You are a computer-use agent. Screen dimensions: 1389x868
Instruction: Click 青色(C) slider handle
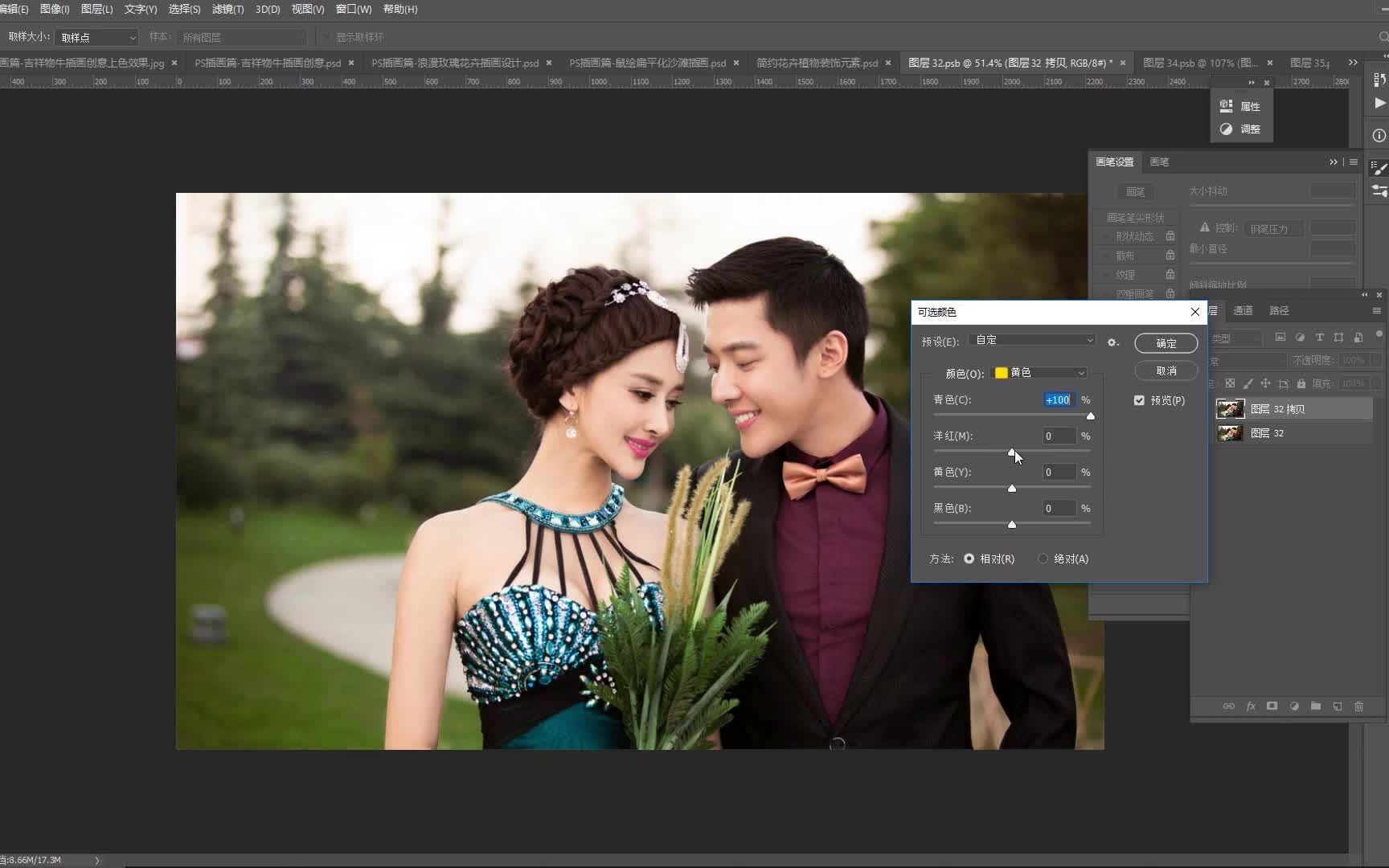pyautogui.click(x=1091, y=416)
